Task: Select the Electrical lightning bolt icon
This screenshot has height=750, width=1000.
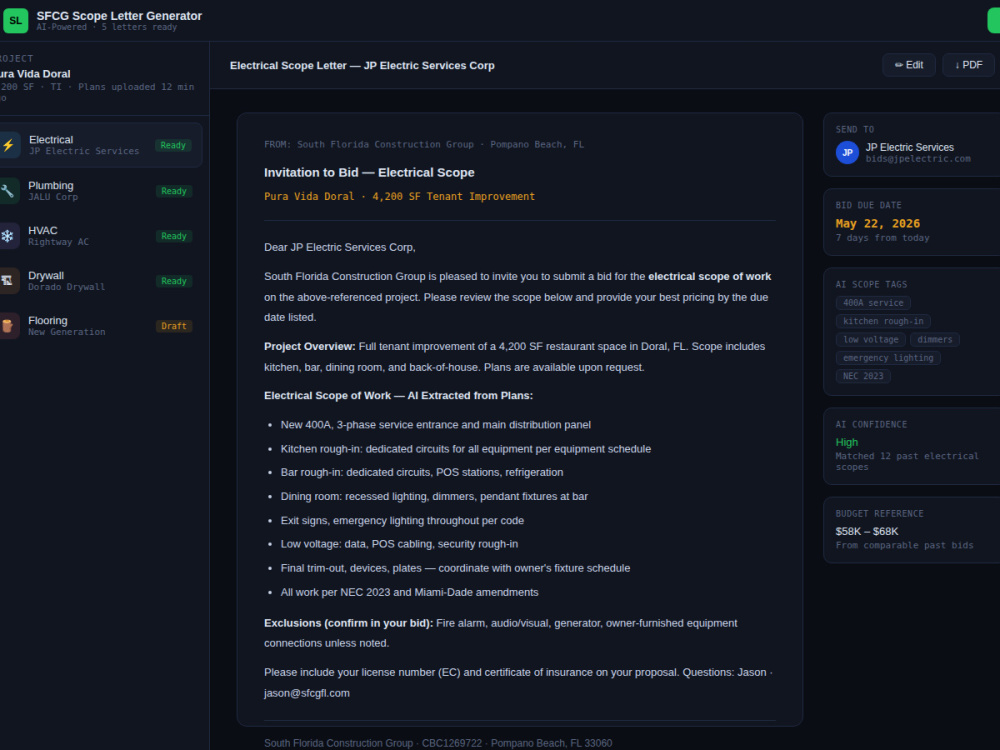Action: coord(8,145)
